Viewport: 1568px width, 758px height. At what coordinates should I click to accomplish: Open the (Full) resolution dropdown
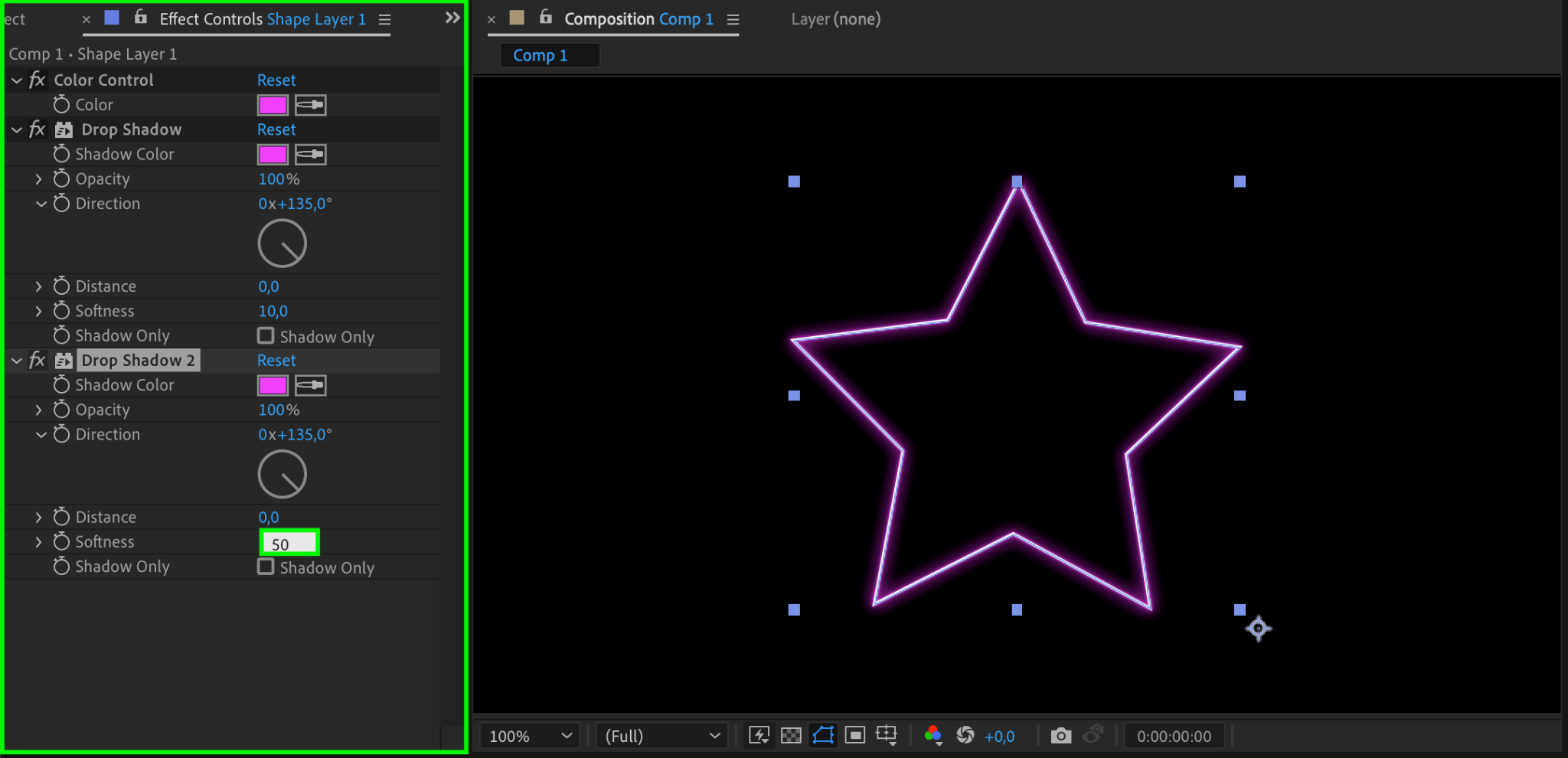pyautogui.click(x=662, y=736)
